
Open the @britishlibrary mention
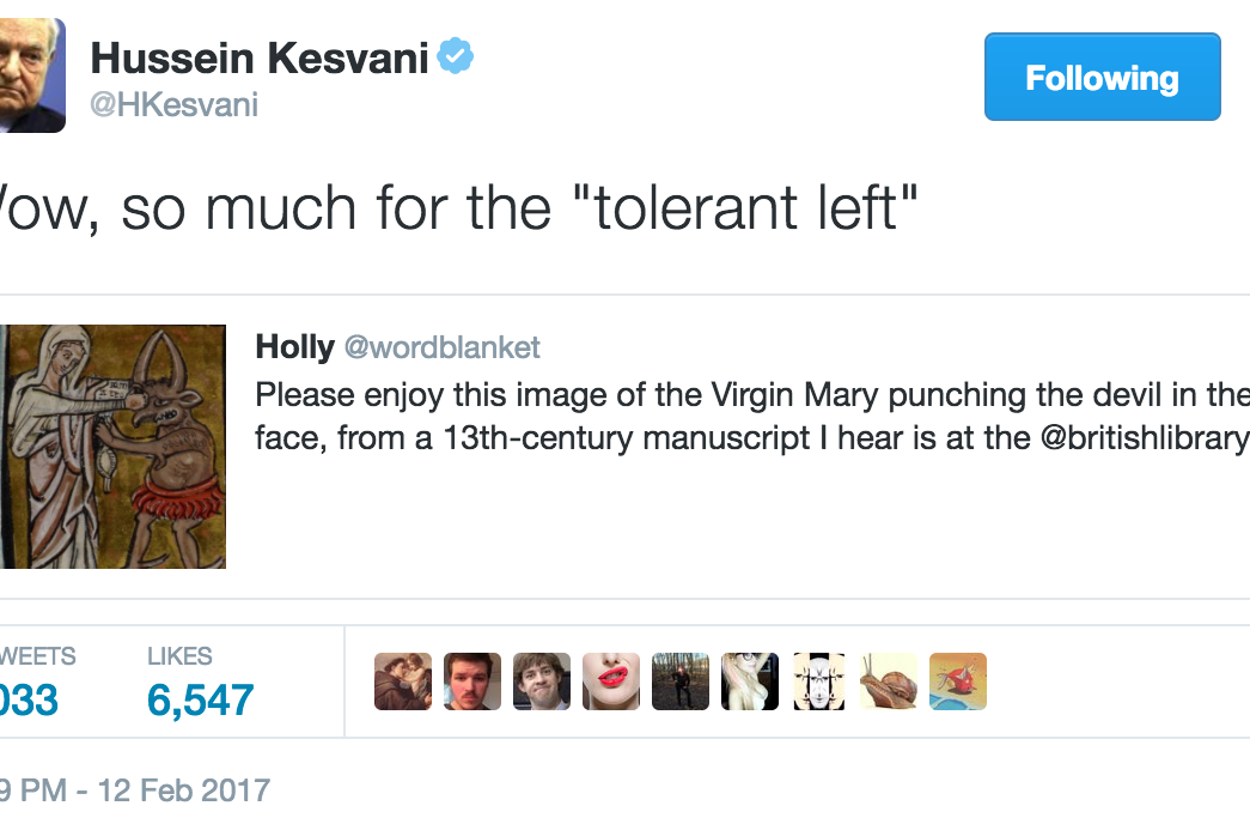point(1144,437)
